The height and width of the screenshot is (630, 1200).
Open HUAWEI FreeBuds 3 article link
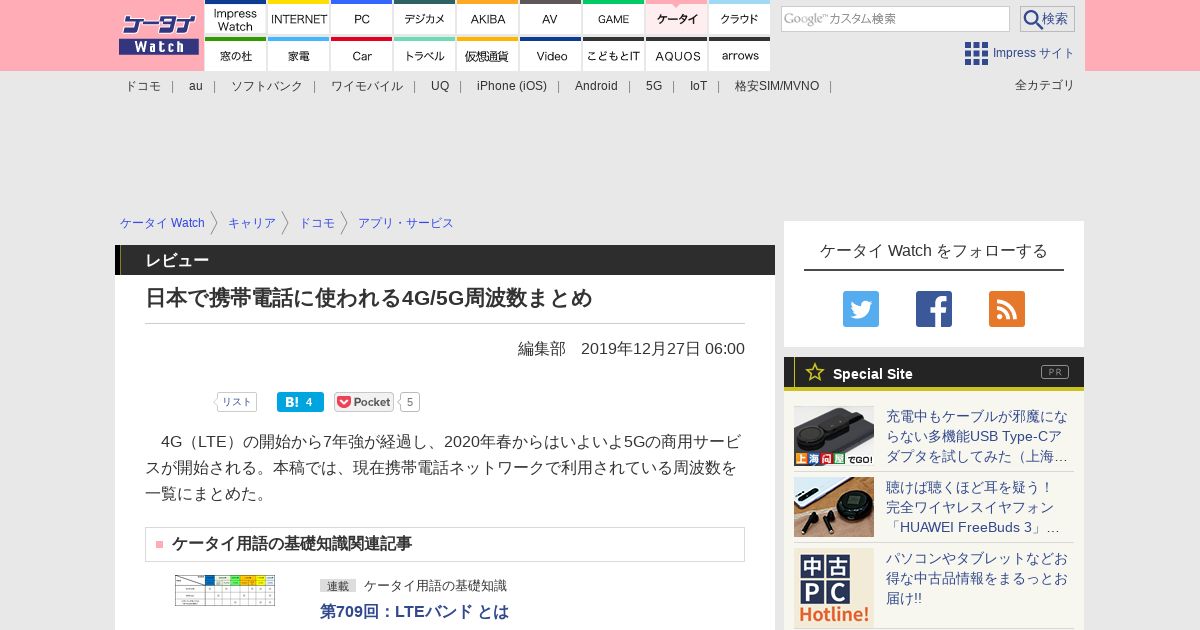click(x=973, y=507)
